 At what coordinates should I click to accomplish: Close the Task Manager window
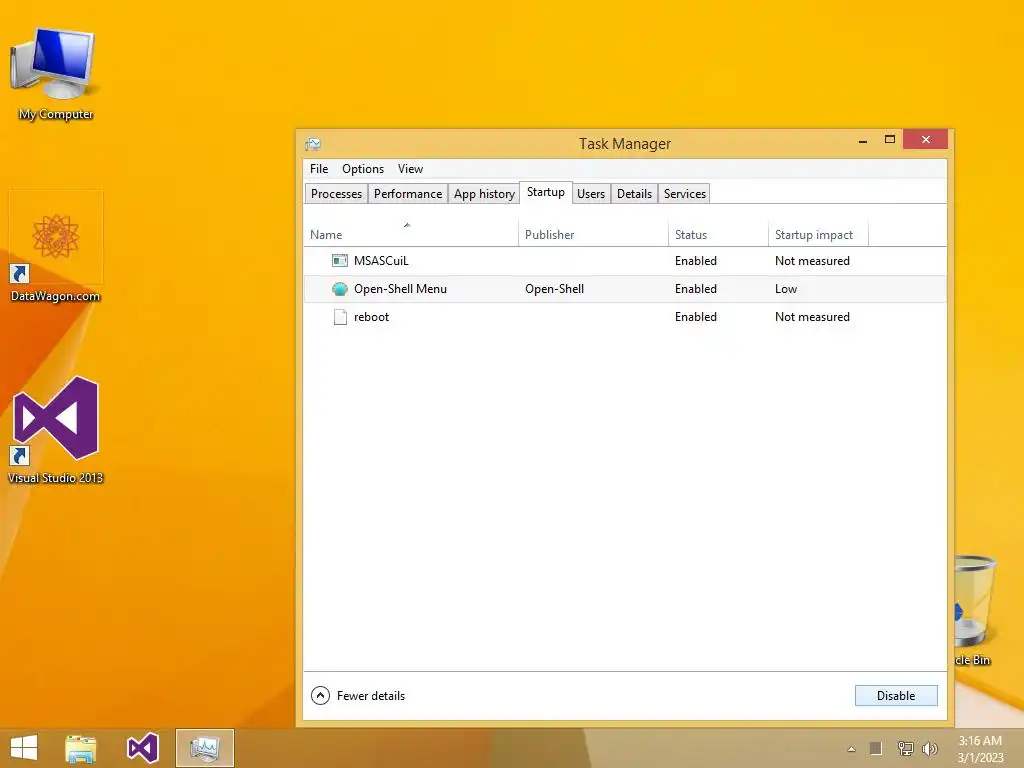[925, 139]
